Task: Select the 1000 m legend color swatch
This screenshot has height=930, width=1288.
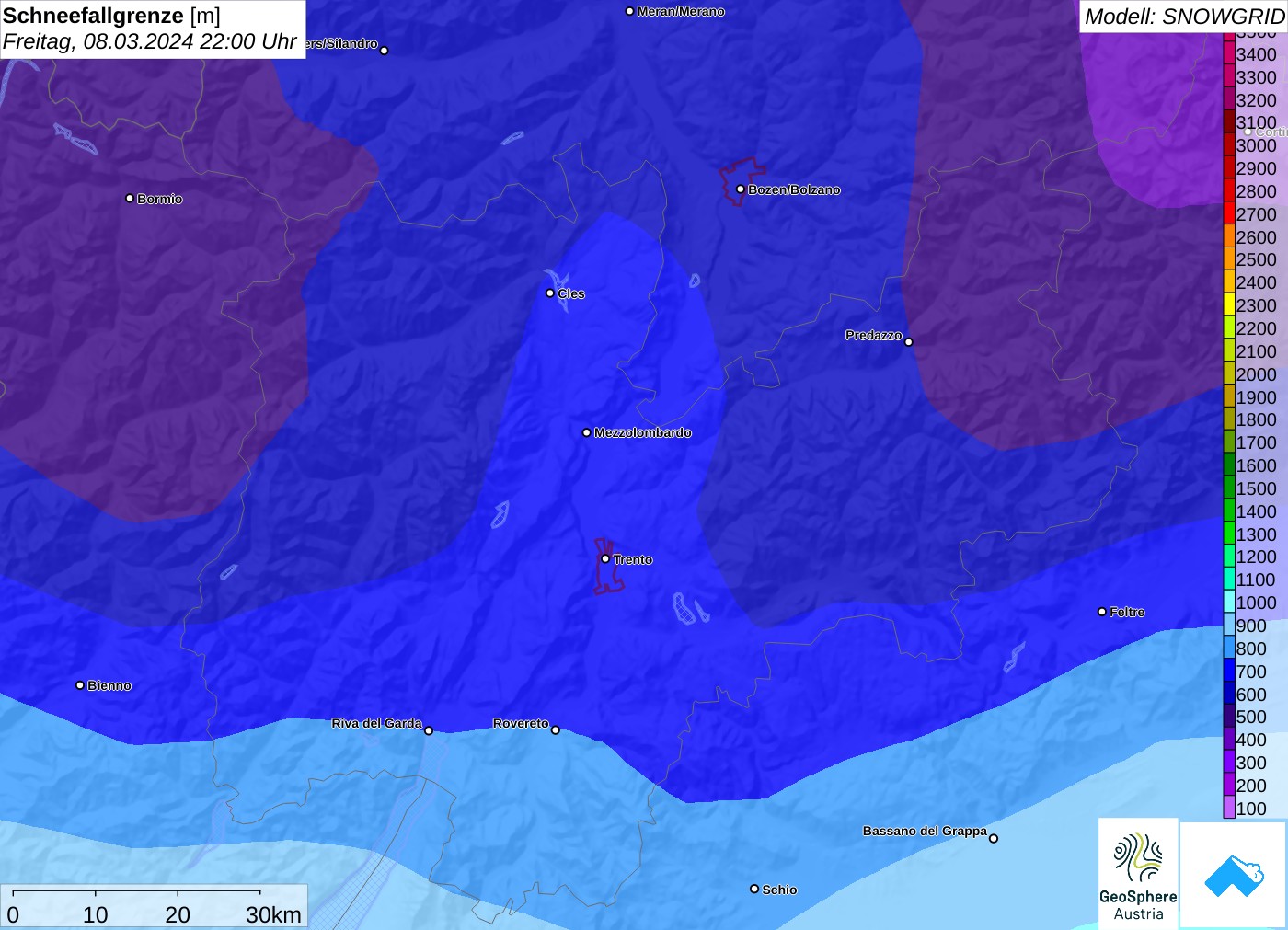Action: pos(1229,602)
